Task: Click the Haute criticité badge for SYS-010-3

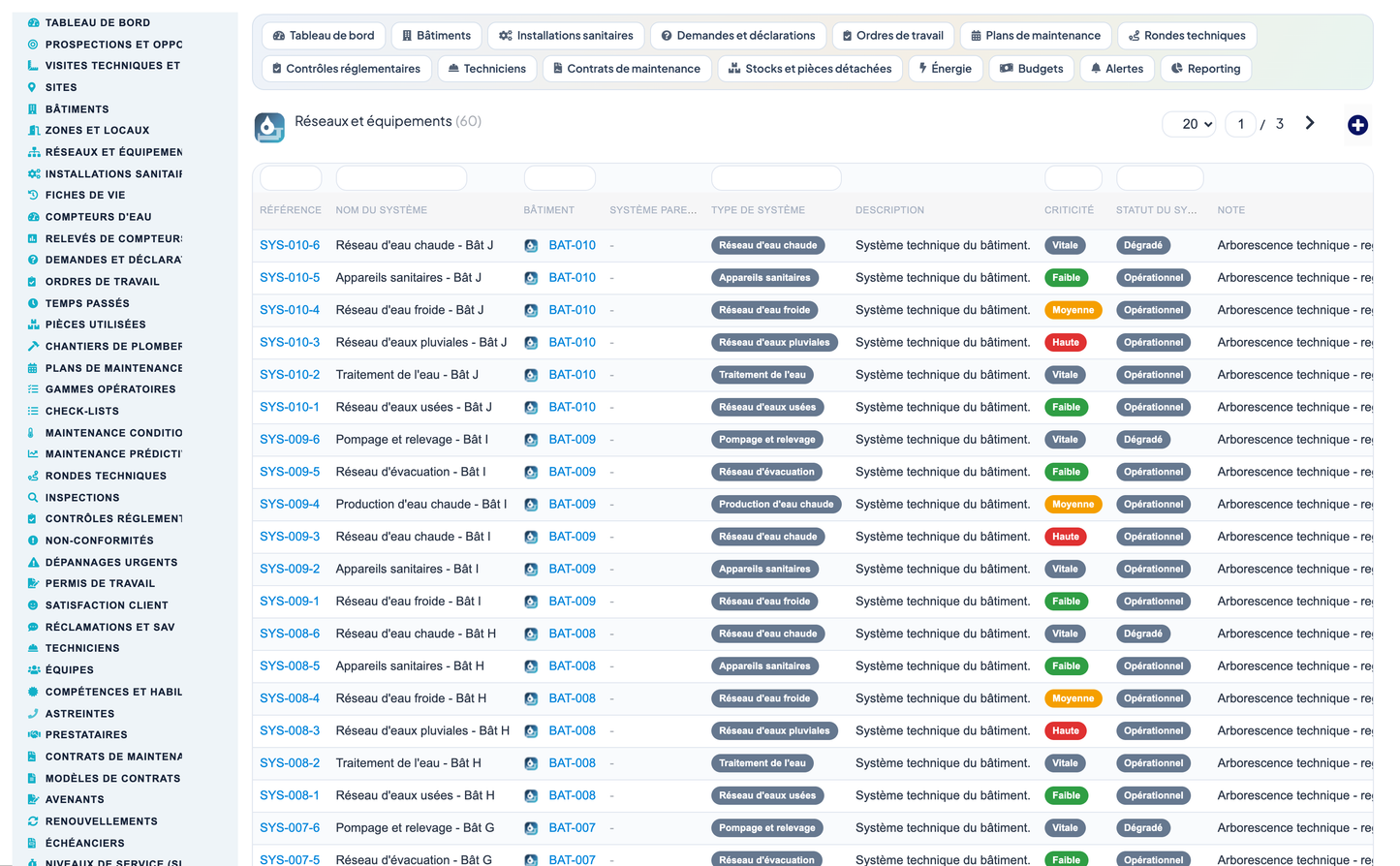Action: [x=1065, y=343]
